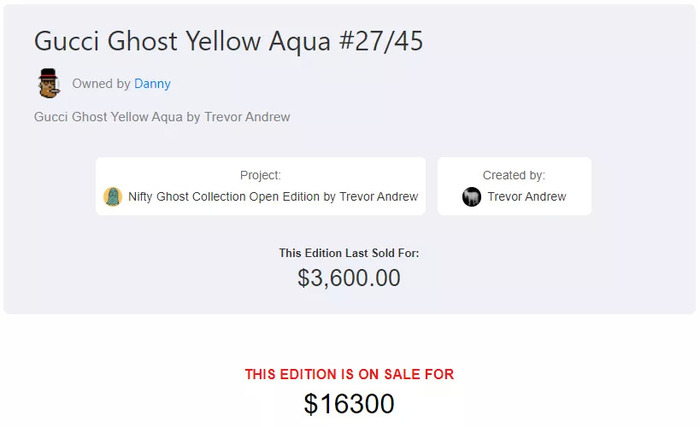700x427 pixels.
Task: Click red 'THIS EDITION IS ON SALE FOR' text
Action: pyautogui.click(x=349, y=374)
